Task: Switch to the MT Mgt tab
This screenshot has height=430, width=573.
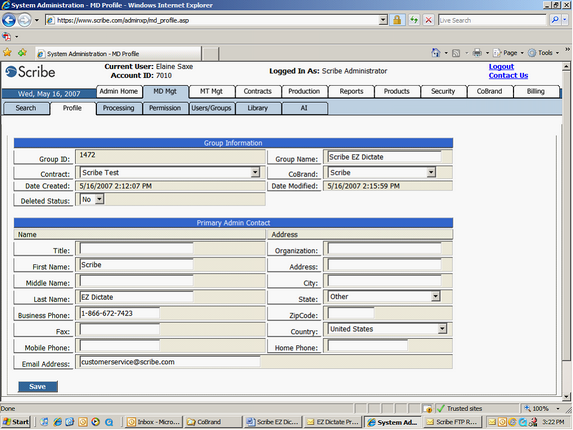Action: coord(211,91)
